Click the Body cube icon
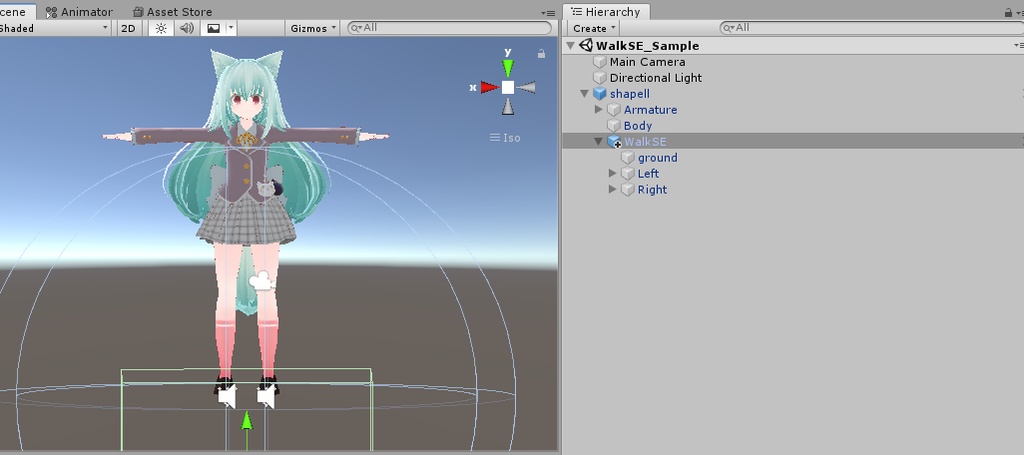Image resolution: width=1024 pixels, height=455 pixels. click(613, 125)
